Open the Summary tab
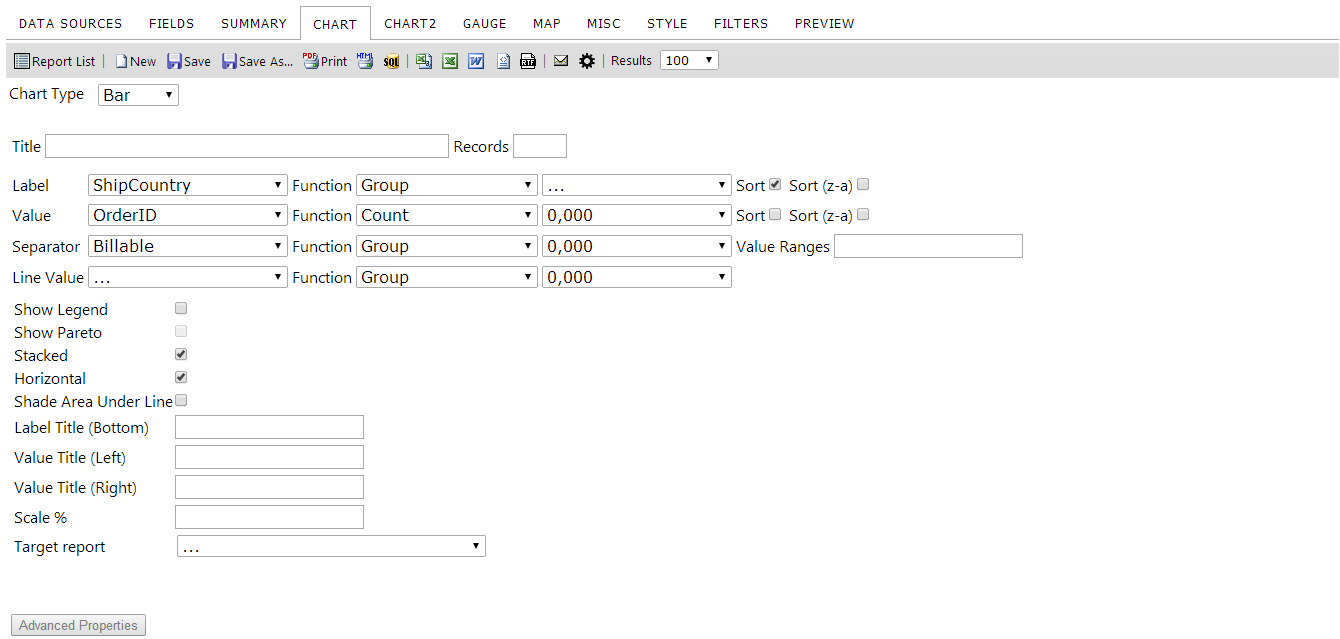 coord(254,23)
